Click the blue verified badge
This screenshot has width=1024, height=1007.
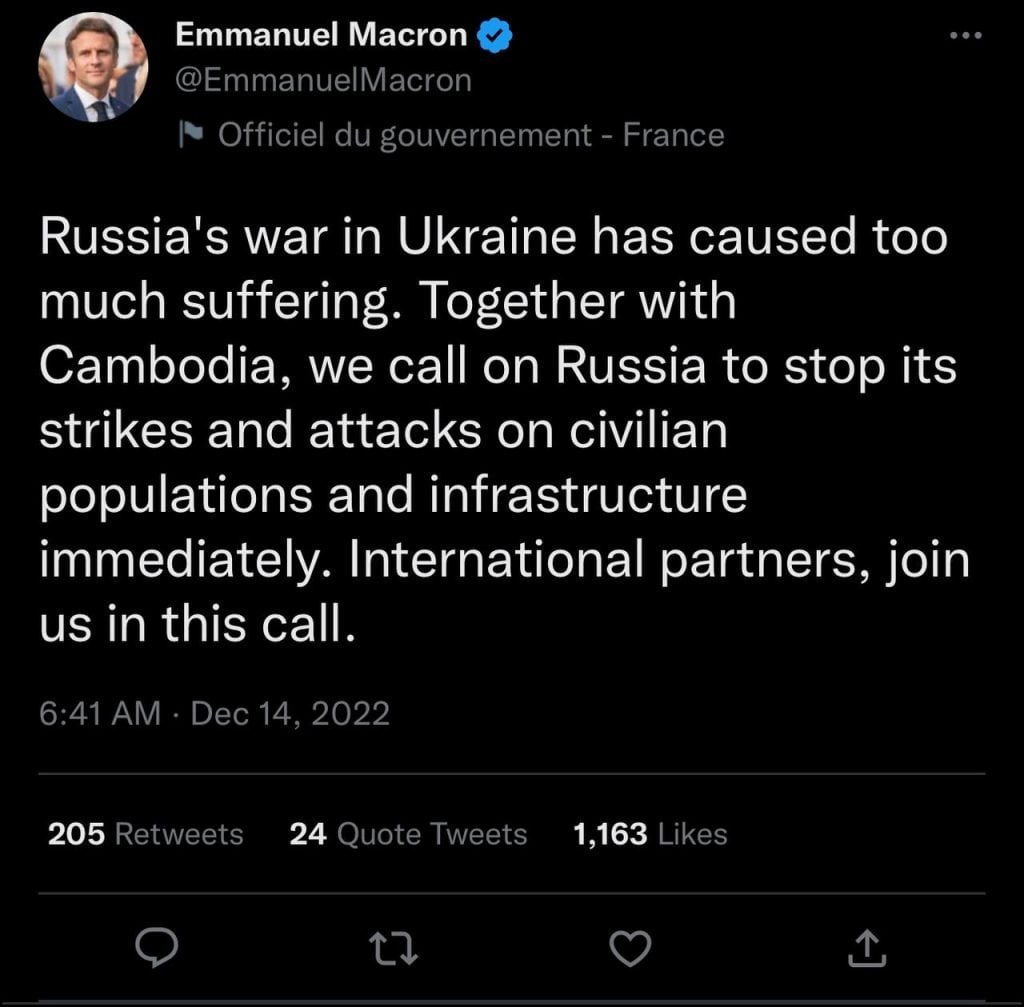pyautogui.click(x=495, y=35)
